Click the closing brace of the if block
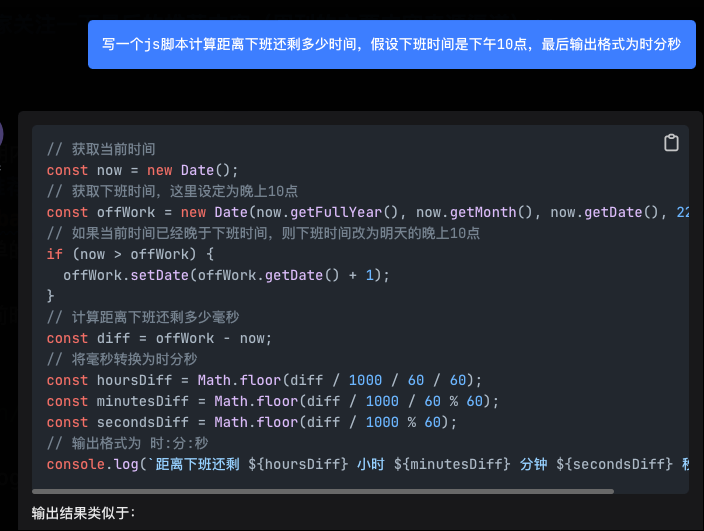The image size is (704, 531). click(50, 296)
